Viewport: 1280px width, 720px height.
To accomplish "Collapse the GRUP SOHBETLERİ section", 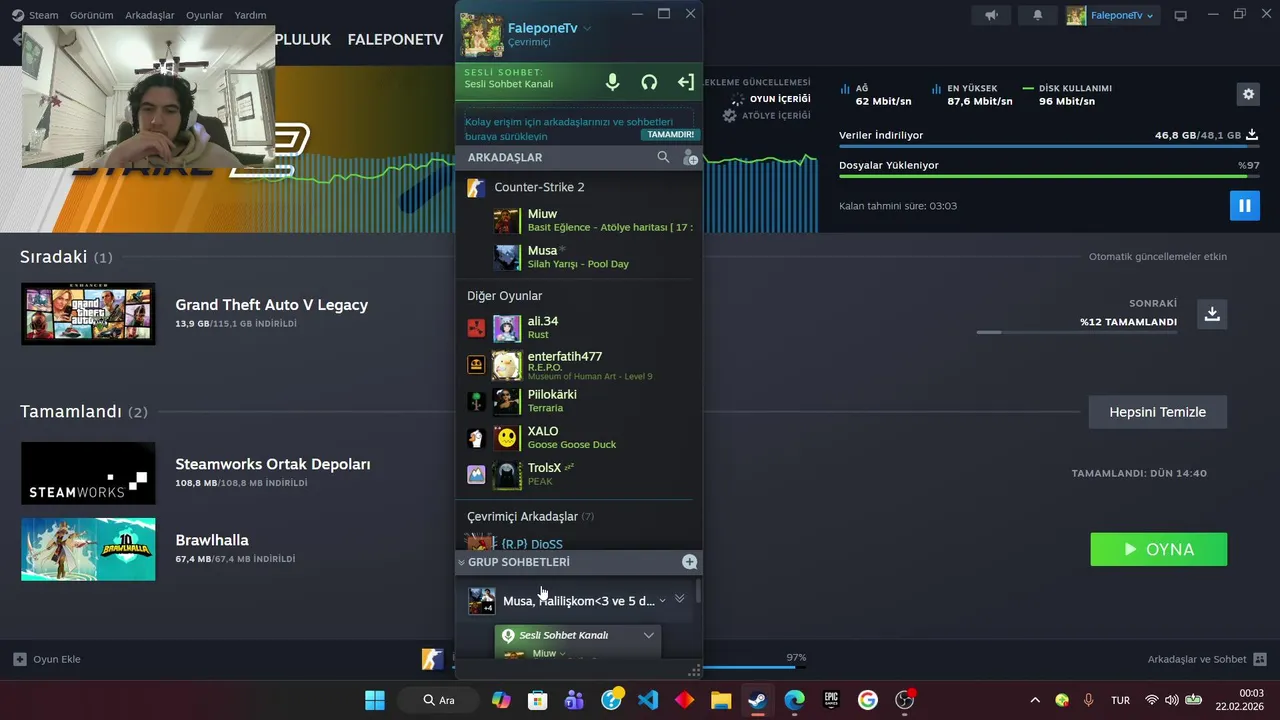I will pyautogui.click(x=462, y=562).
